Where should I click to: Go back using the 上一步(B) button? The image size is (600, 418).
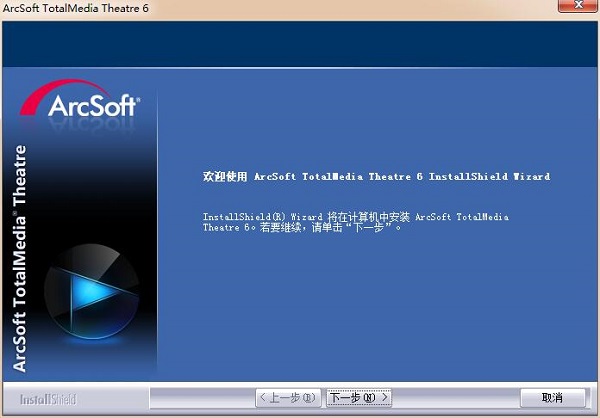coord(288,398)
